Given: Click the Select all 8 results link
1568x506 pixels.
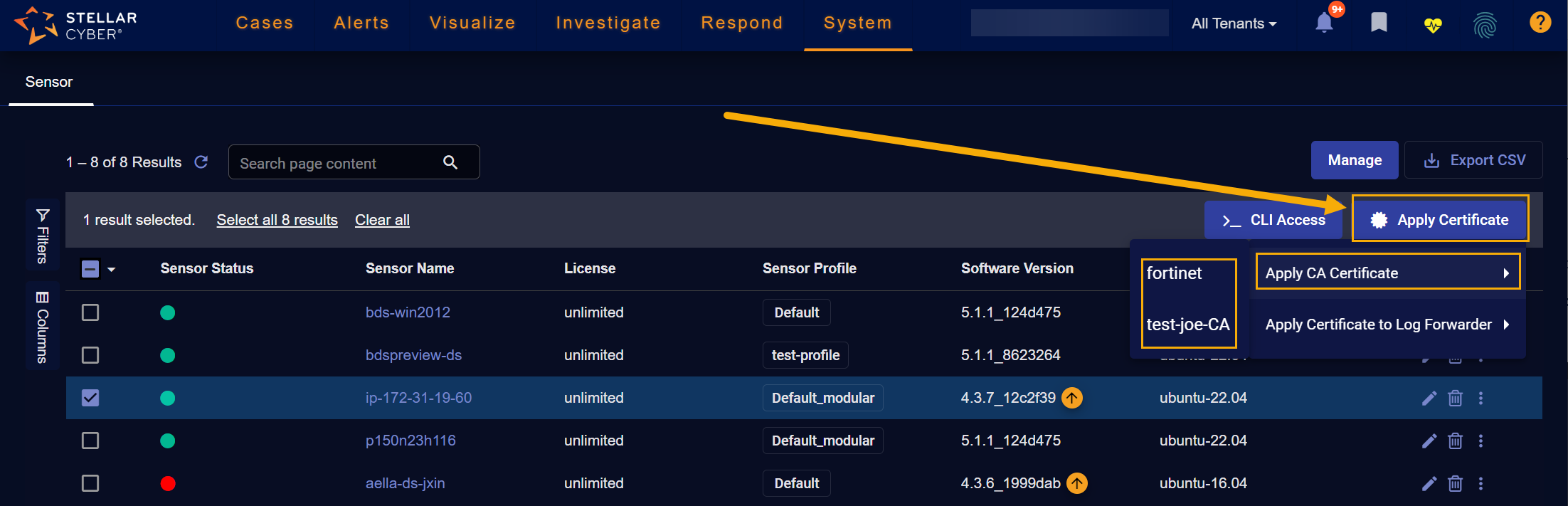Looking at the screenshot, I should (277, 220).
